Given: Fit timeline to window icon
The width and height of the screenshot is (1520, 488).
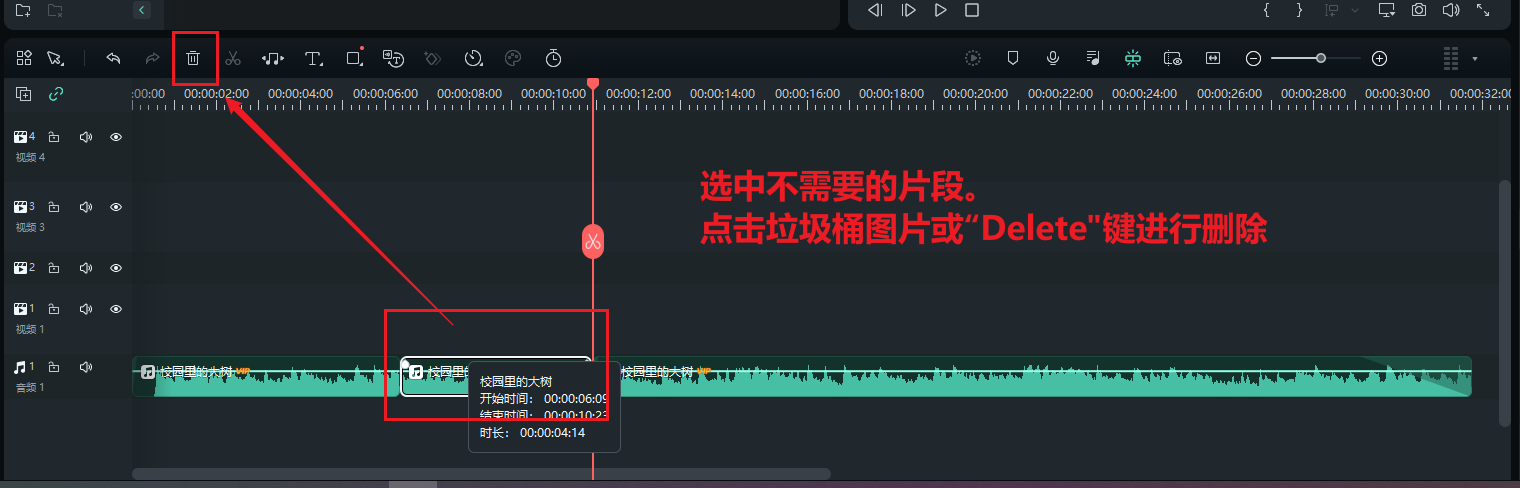Looking at the screenshot, I should (x=1213, y=59).
